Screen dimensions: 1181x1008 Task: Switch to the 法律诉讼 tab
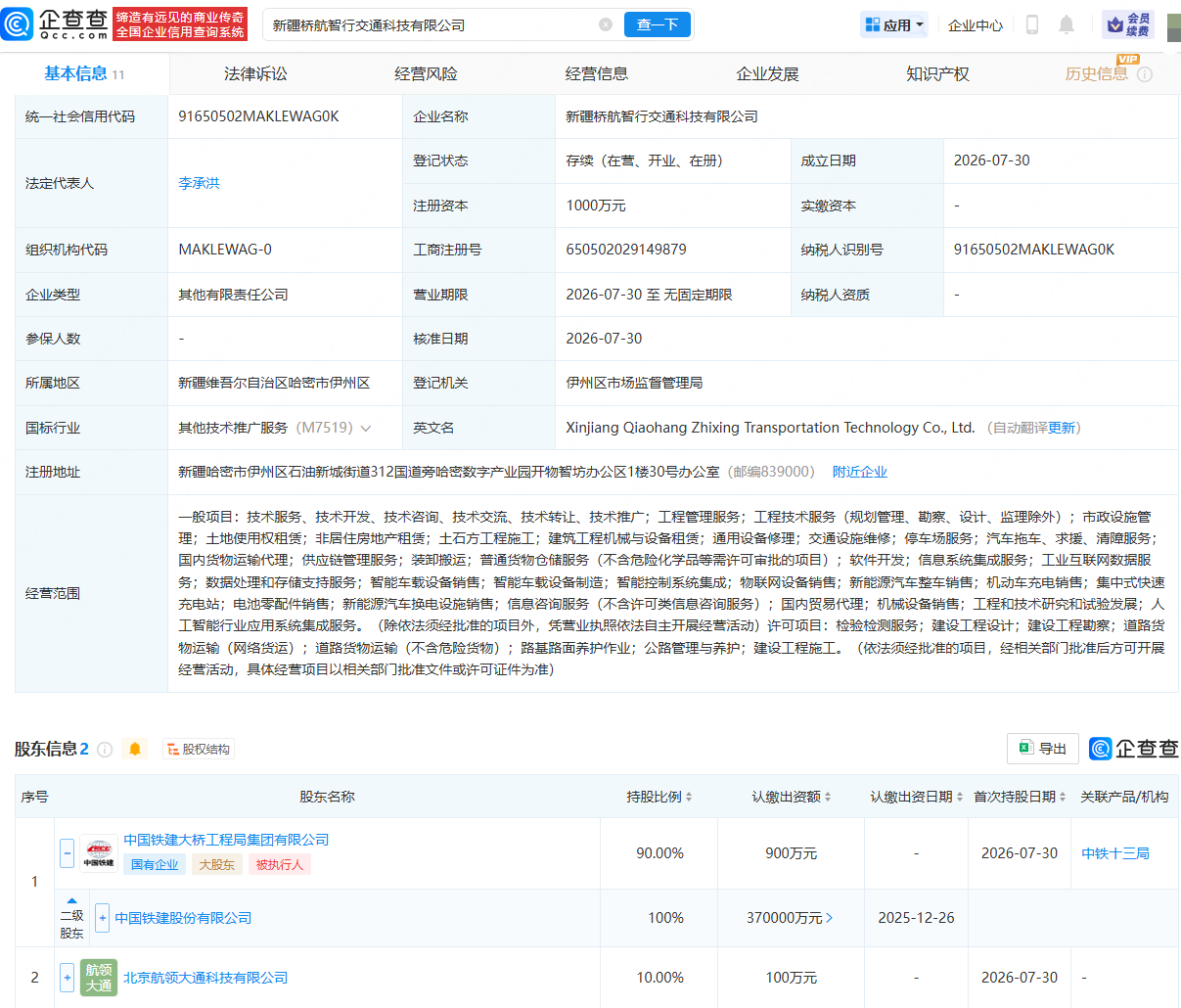click(x=255, y=73)
